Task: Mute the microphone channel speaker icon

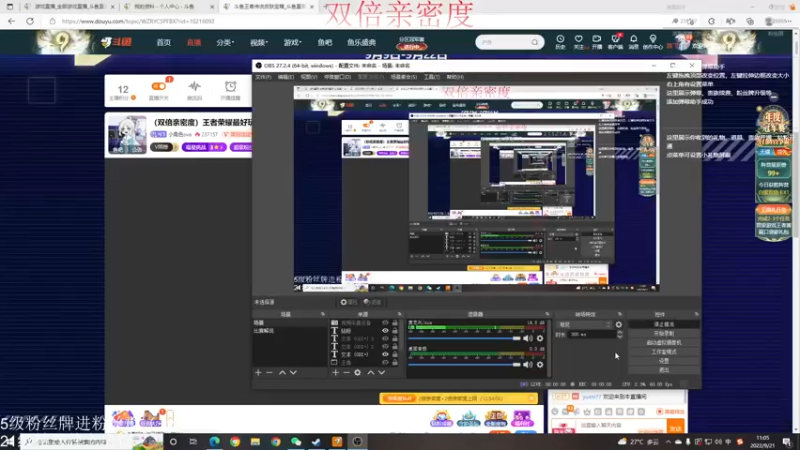Action: pos(528,338)
